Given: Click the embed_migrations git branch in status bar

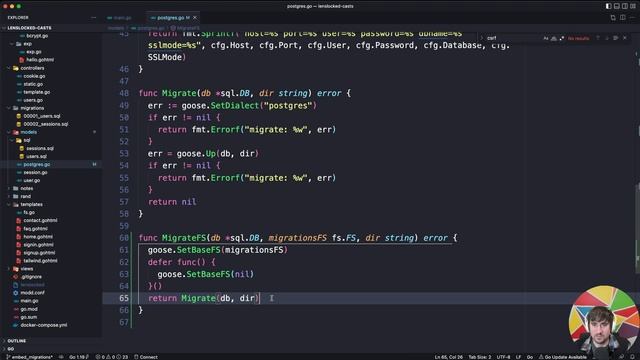Looking at the screenshot, I should pyautogui.click(x=29, y=357).
